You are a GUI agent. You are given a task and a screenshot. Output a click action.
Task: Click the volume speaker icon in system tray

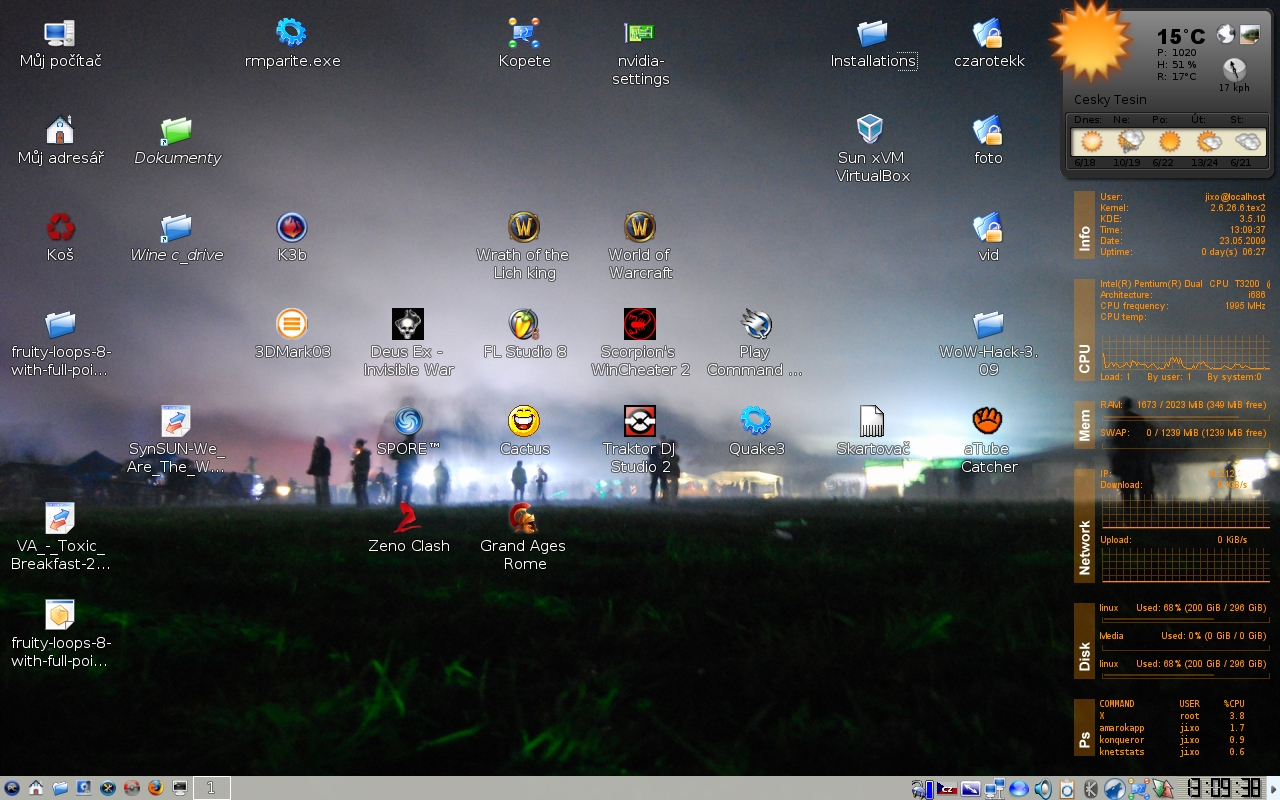(x=1043, y=789)
